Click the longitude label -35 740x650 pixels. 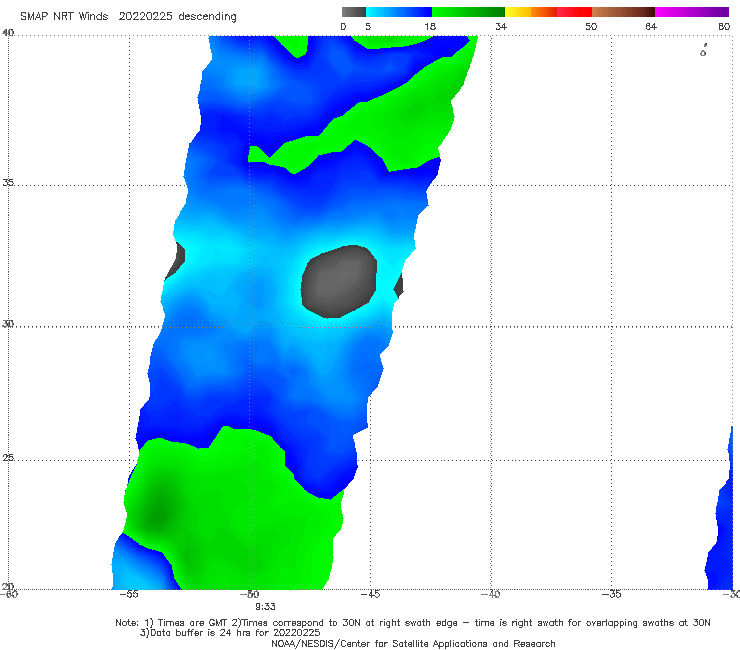click(x=611, y=594)
